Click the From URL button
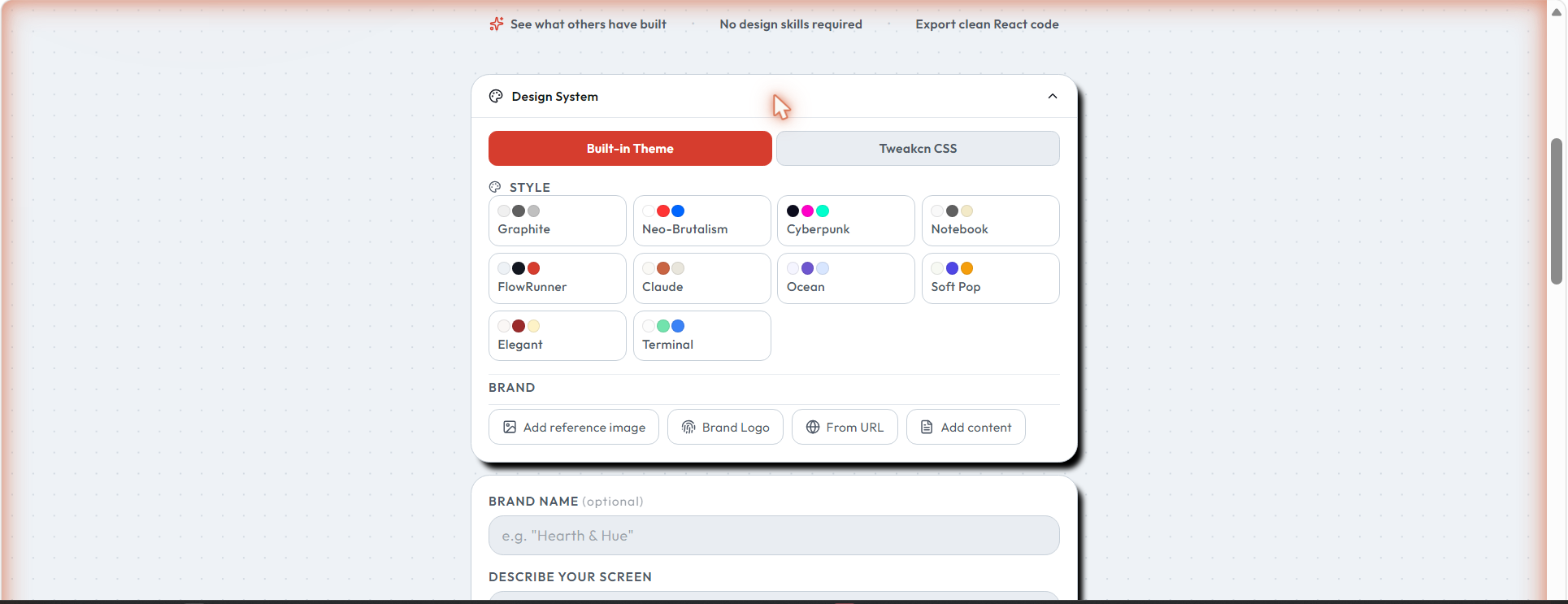Screen dimensions: 1568x604 (845, 427)
